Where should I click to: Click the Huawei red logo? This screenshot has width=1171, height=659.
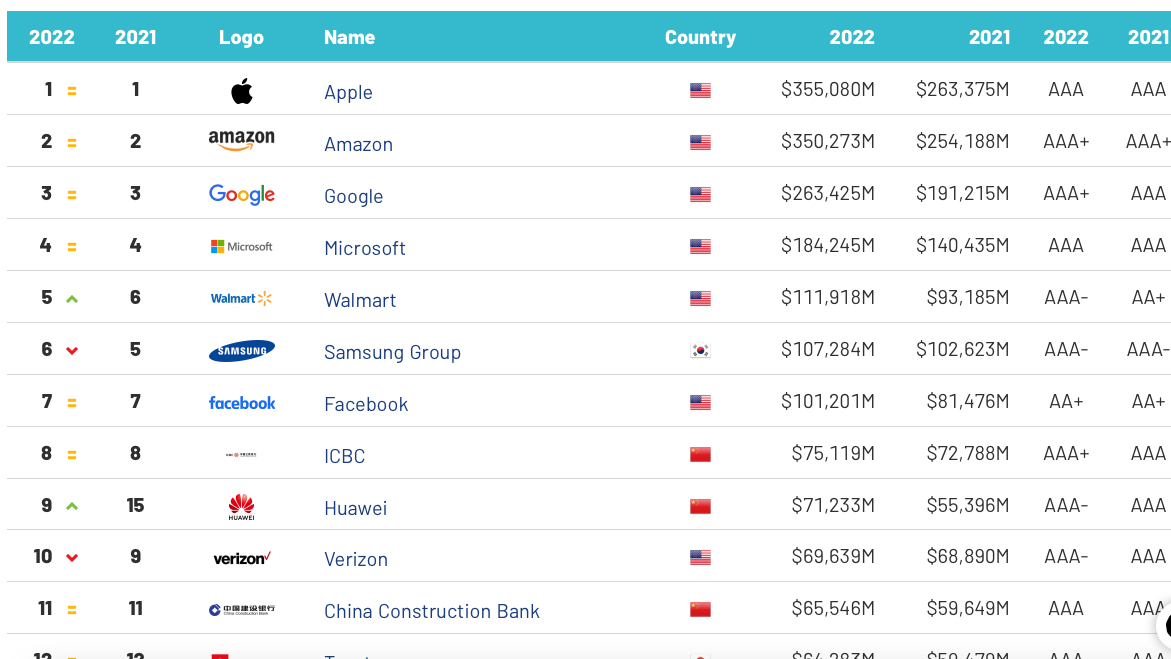pyautogui.click(x=241, y=506)
